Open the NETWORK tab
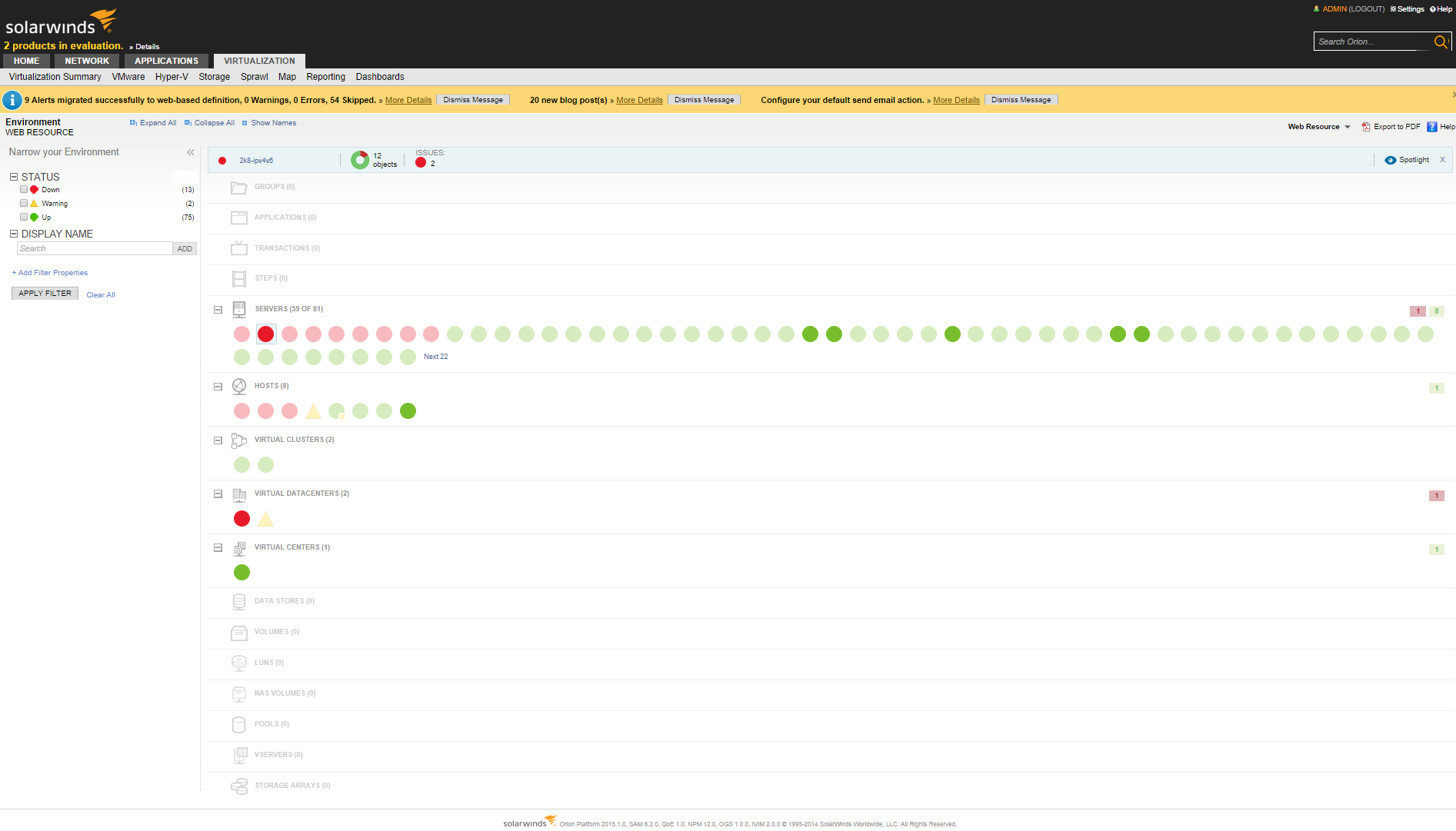Viewport: 1456px width, 831px height. pos(87,61)
